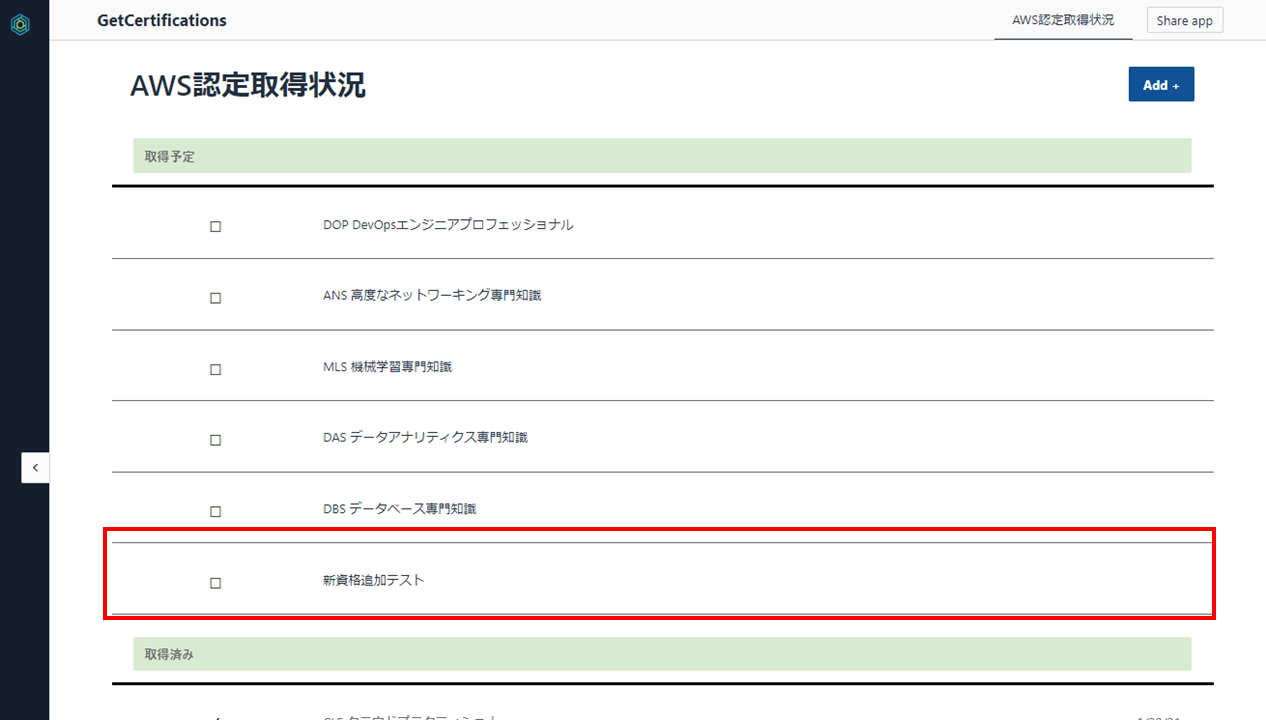
Task: Select the DAS データアナリティクス専門知識 text
Action: pos(425,437)
